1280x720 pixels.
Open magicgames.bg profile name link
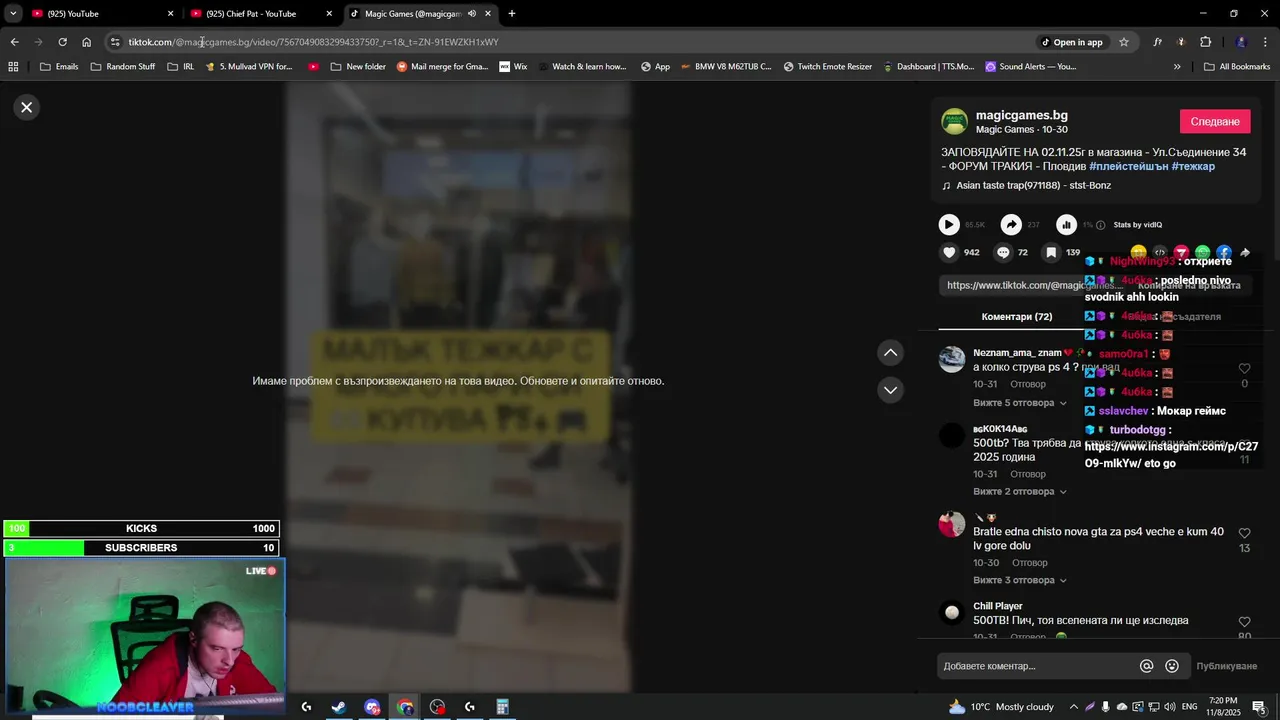[1021, 115]
